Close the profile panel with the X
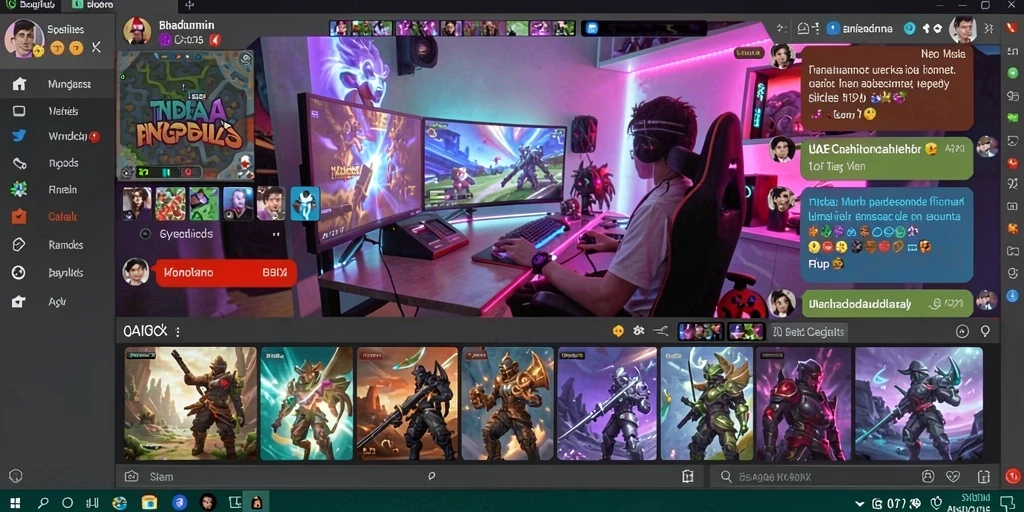Viewport: 1024px width, 512px height. pyautogui.click(x=96, y=47)
